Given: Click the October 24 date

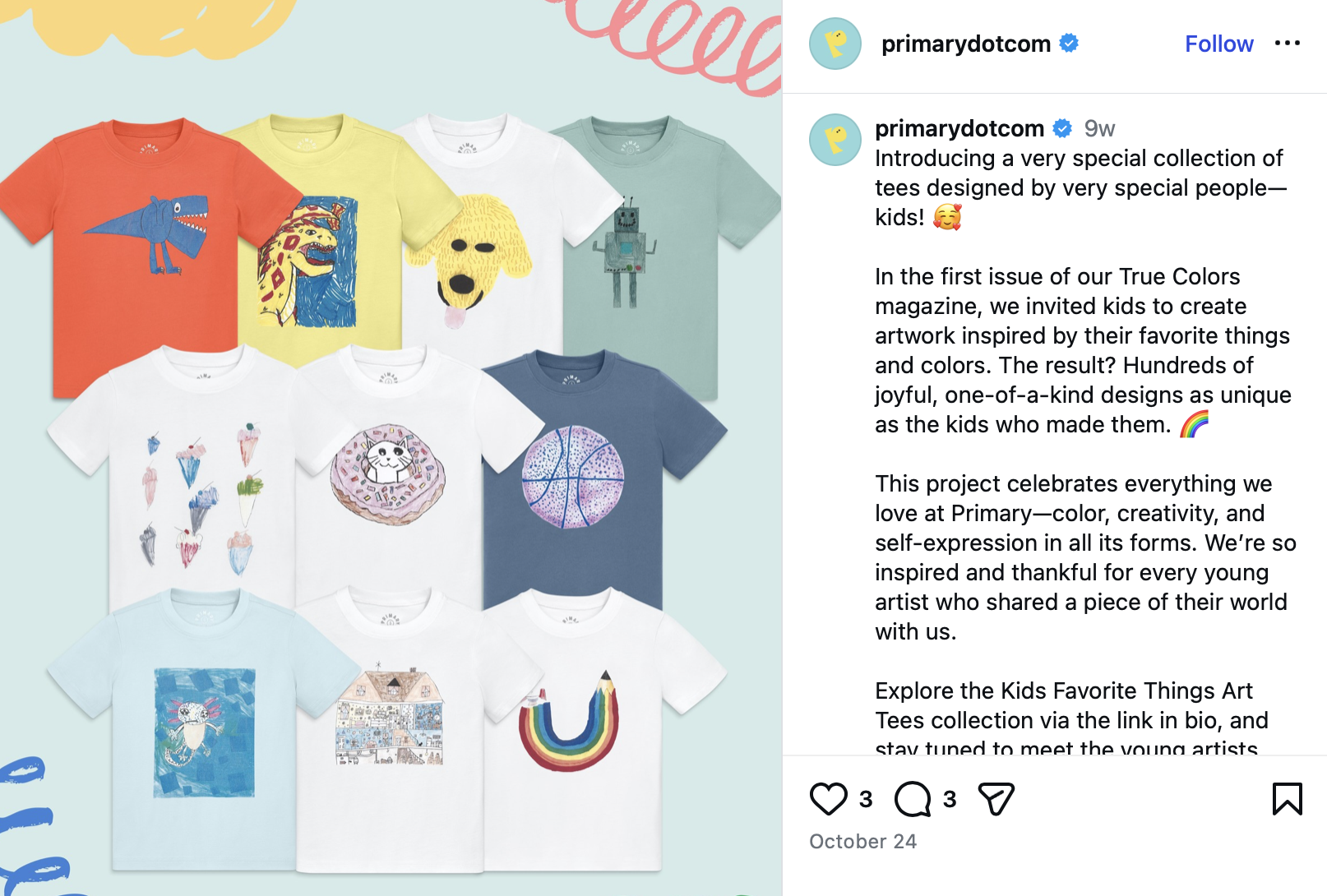Looking at the screenshot, I should point(862,841).
